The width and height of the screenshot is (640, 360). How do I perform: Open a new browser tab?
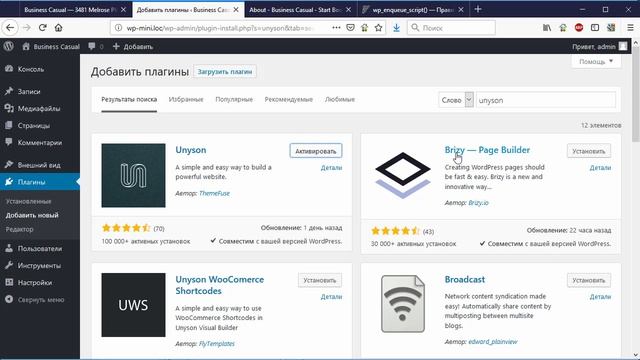pyautogui.click(x=478, y=9)
